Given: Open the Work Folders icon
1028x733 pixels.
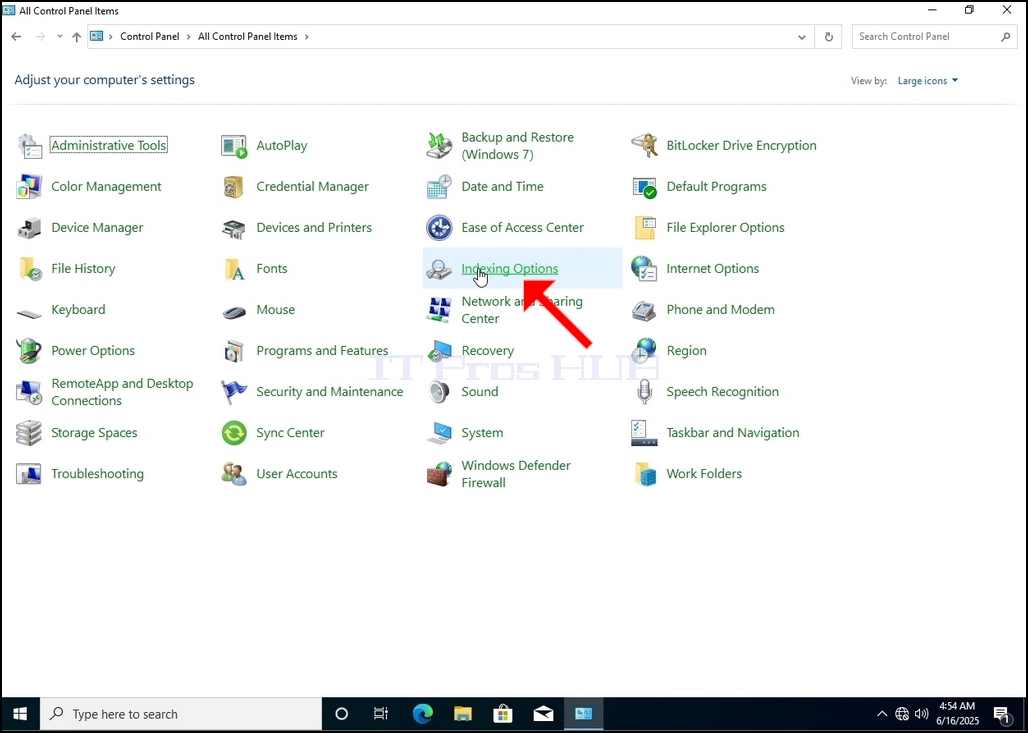Looking at the screenshot, I should (644, 474).
